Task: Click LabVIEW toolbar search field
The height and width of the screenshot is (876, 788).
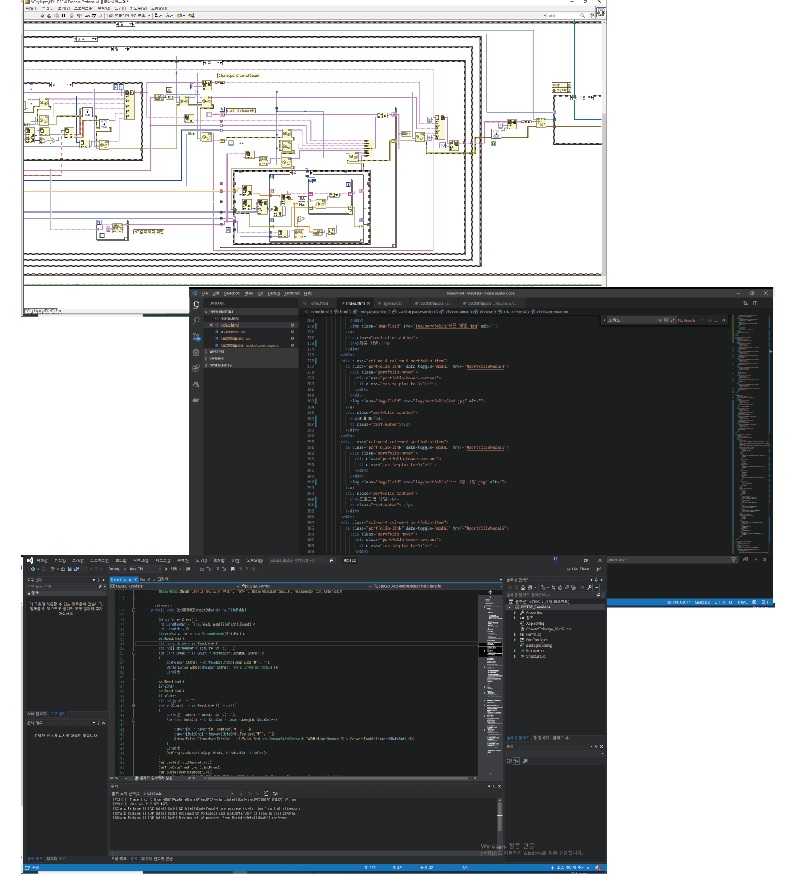Action: [x=564, y=16]
